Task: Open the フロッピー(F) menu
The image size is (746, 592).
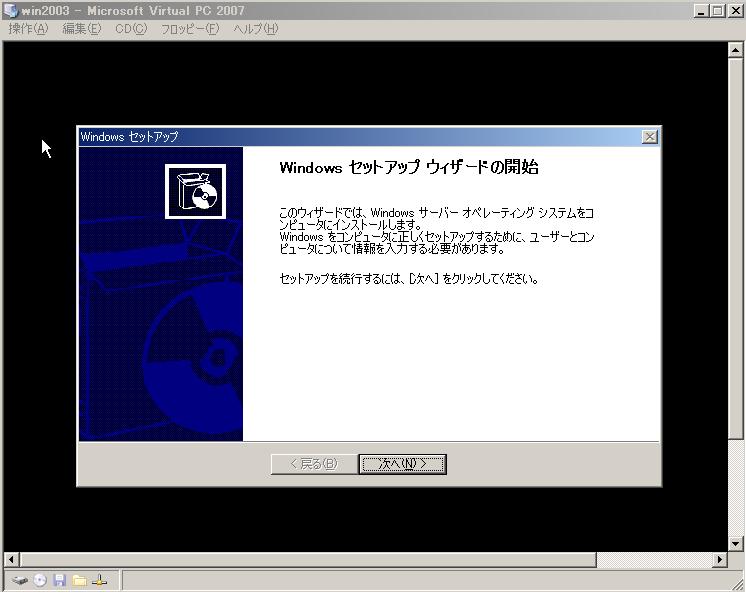Action: tap(190, 29)
